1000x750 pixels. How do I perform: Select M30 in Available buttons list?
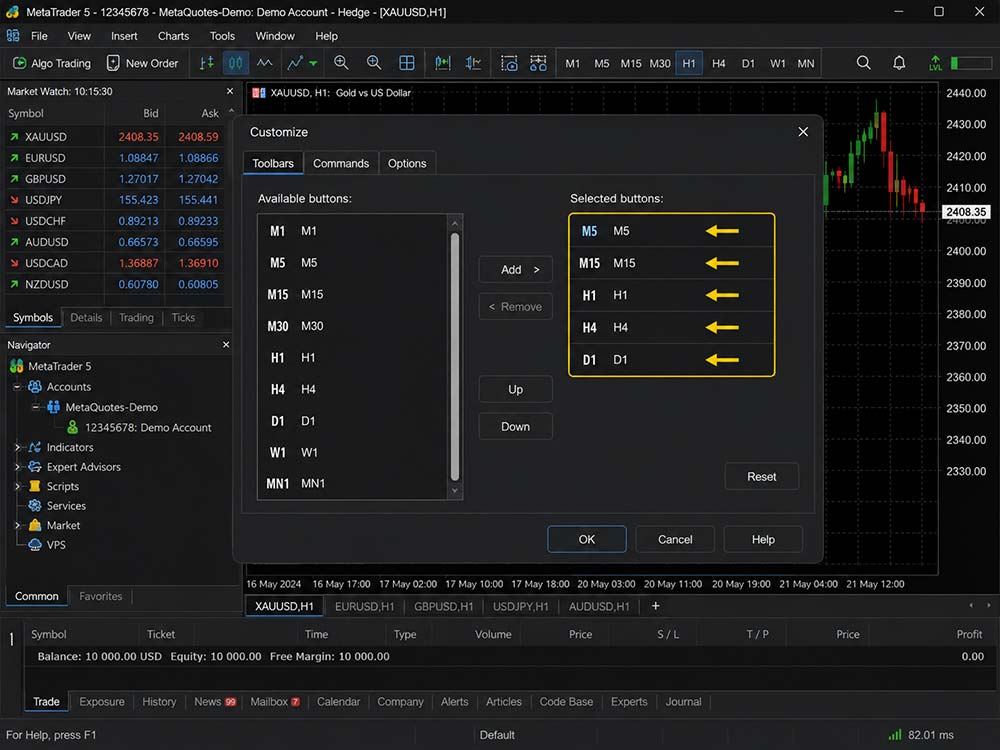[353, 326]
